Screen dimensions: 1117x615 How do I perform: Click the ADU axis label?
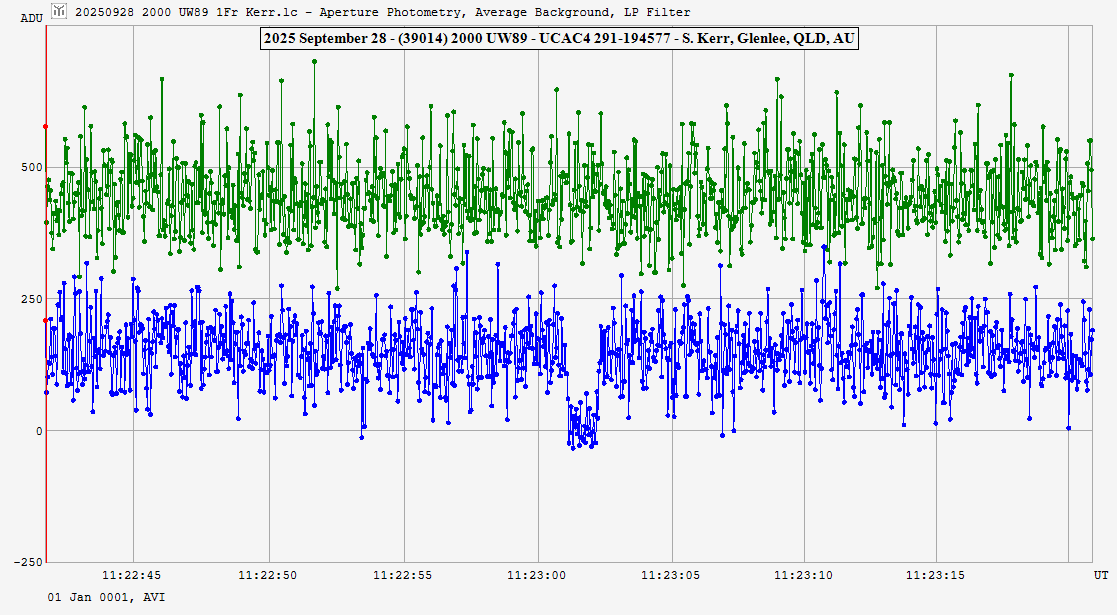[31, 19]
